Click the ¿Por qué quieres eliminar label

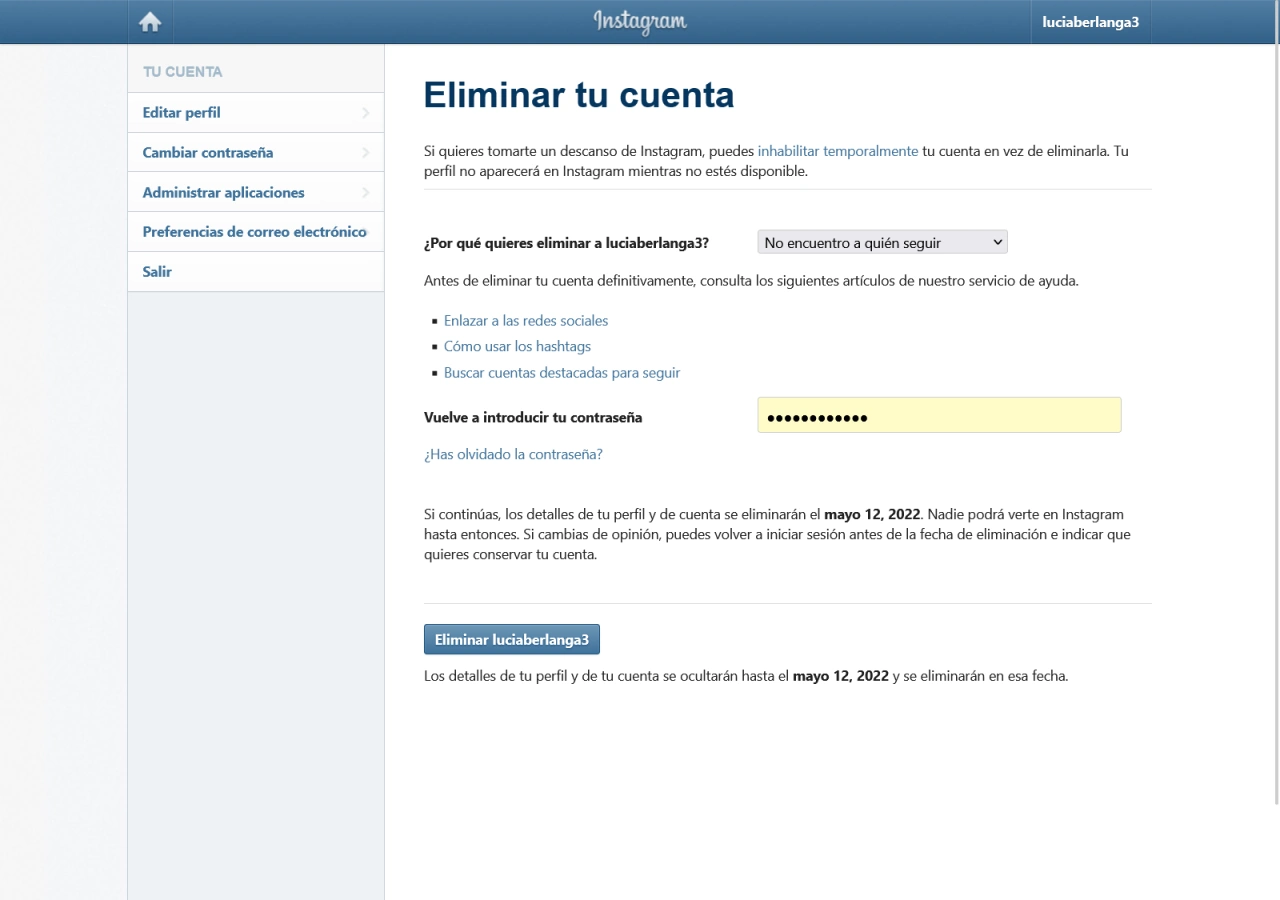tap(567, 243)
